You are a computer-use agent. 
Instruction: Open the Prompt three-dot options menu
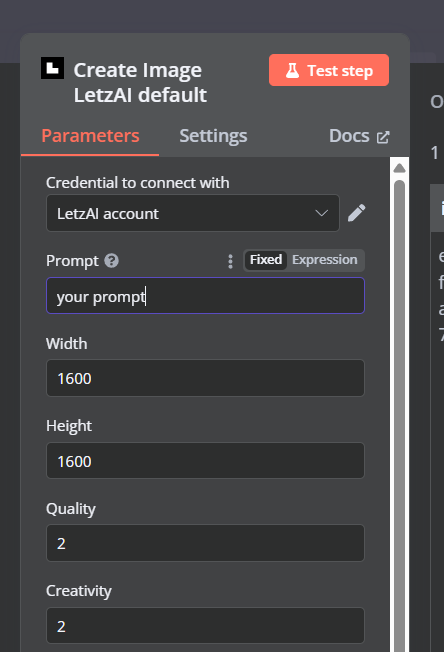230,261
